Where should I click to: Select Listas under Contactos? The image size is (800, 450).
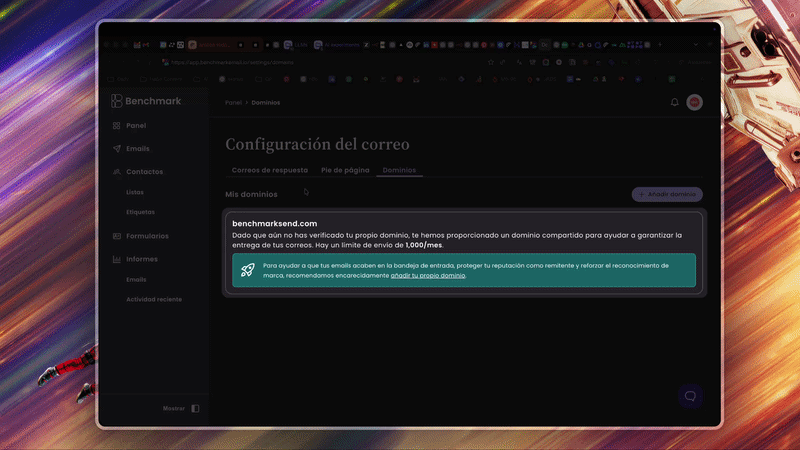click(135, 192)
